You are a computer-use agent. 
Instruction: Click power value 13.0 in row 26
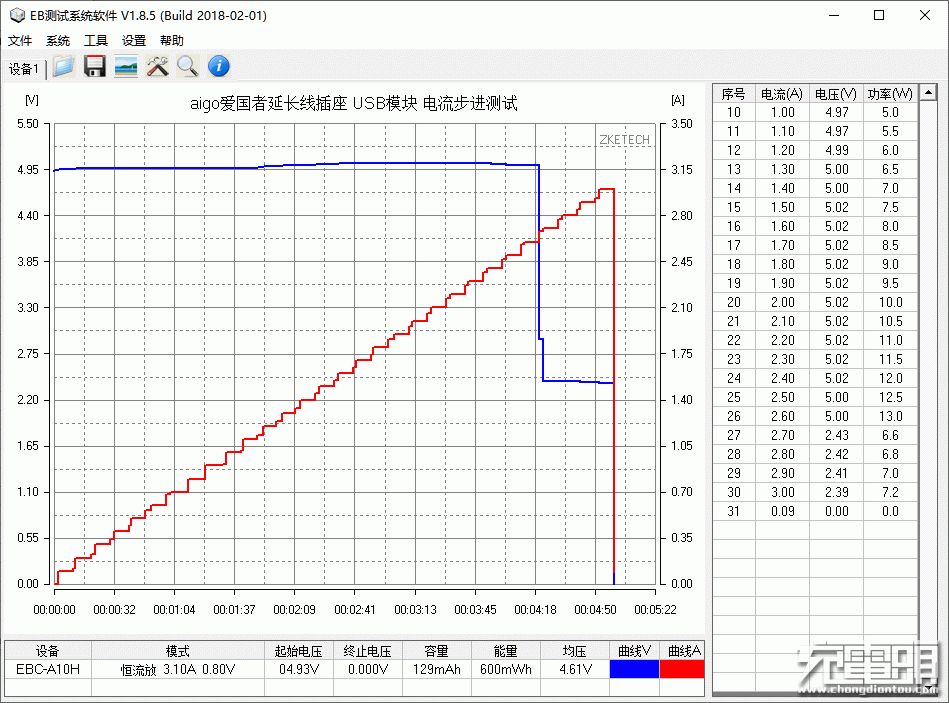pos(890,416)
